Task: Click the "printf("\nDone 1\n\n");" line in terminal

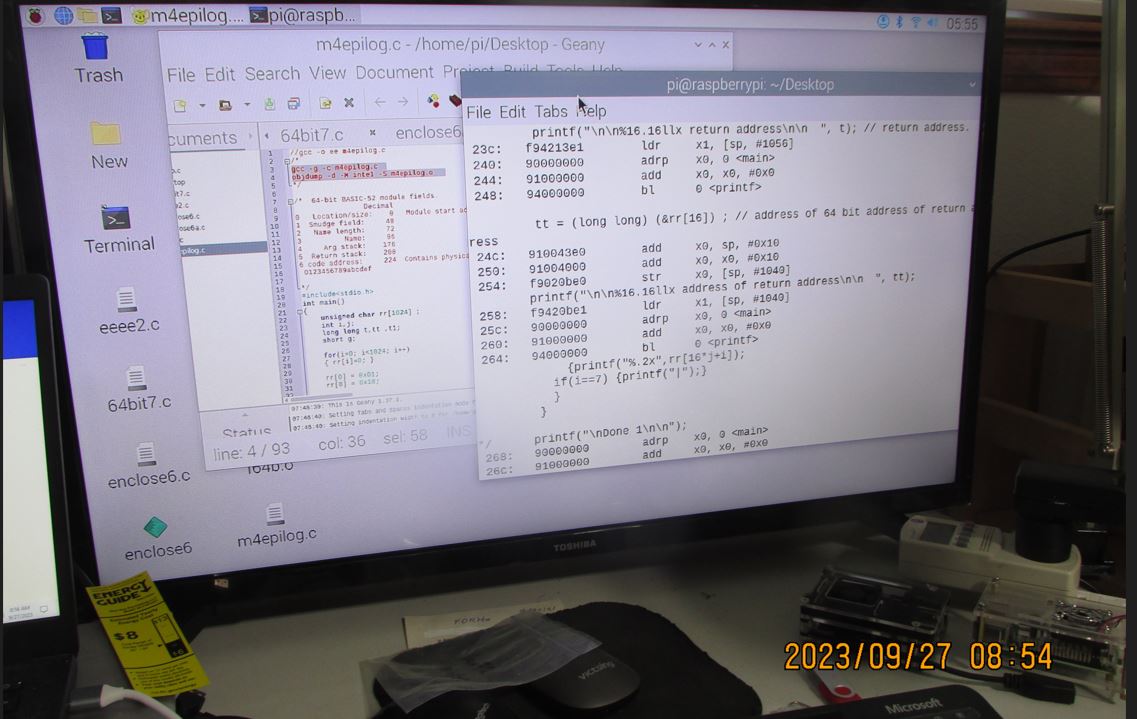Action: (610, 431)
